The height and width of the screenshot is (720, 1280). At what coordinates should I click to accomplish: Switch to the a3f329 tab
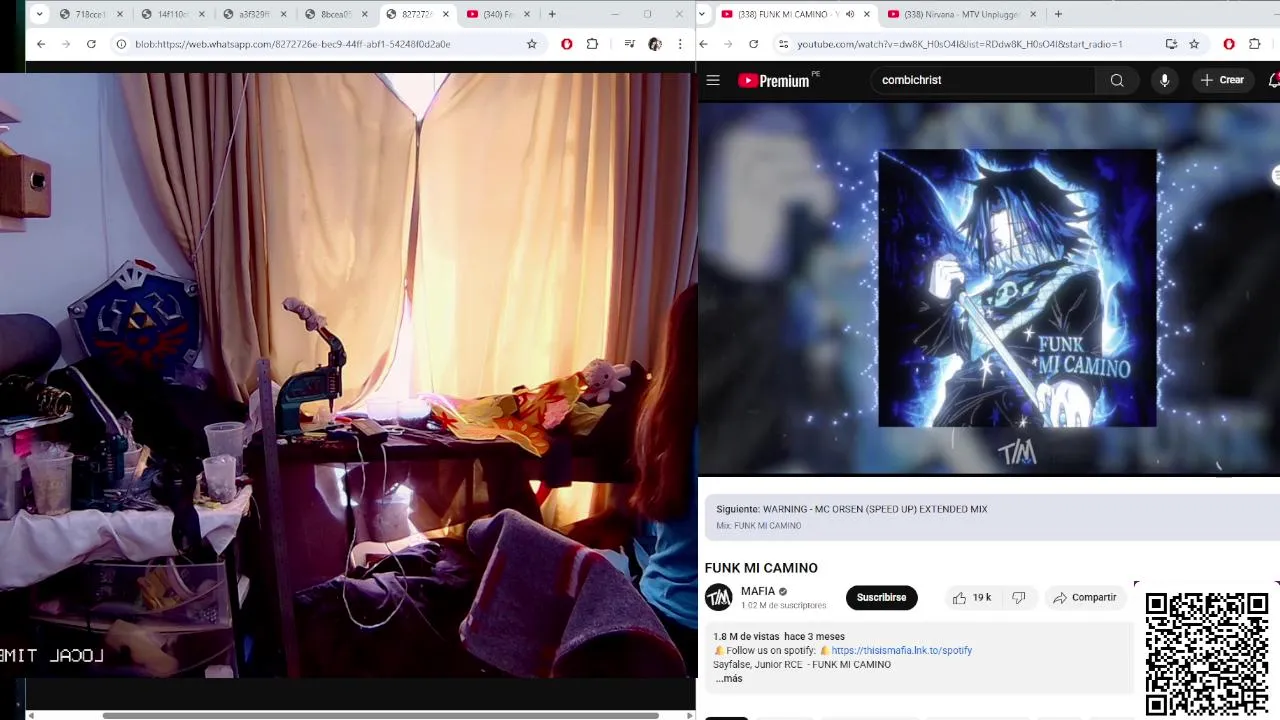[254, 14]
